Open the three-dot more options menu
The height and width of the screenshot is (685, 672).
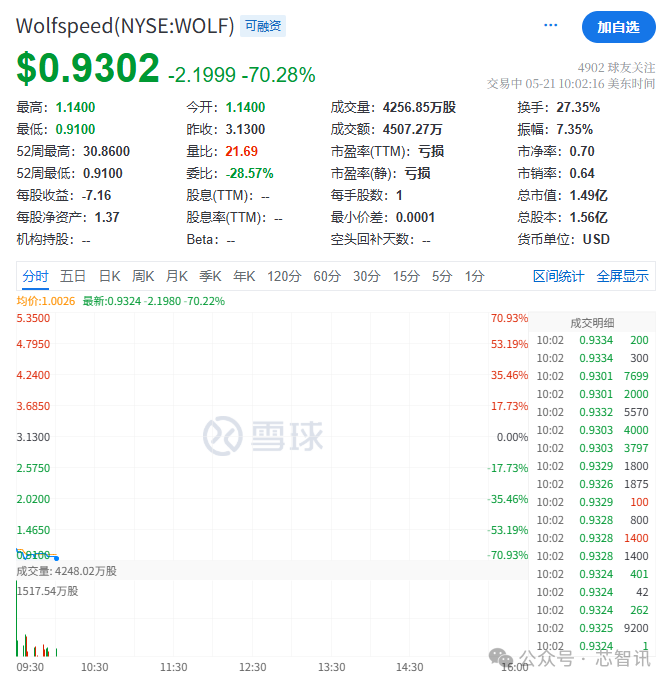point(551,25)
